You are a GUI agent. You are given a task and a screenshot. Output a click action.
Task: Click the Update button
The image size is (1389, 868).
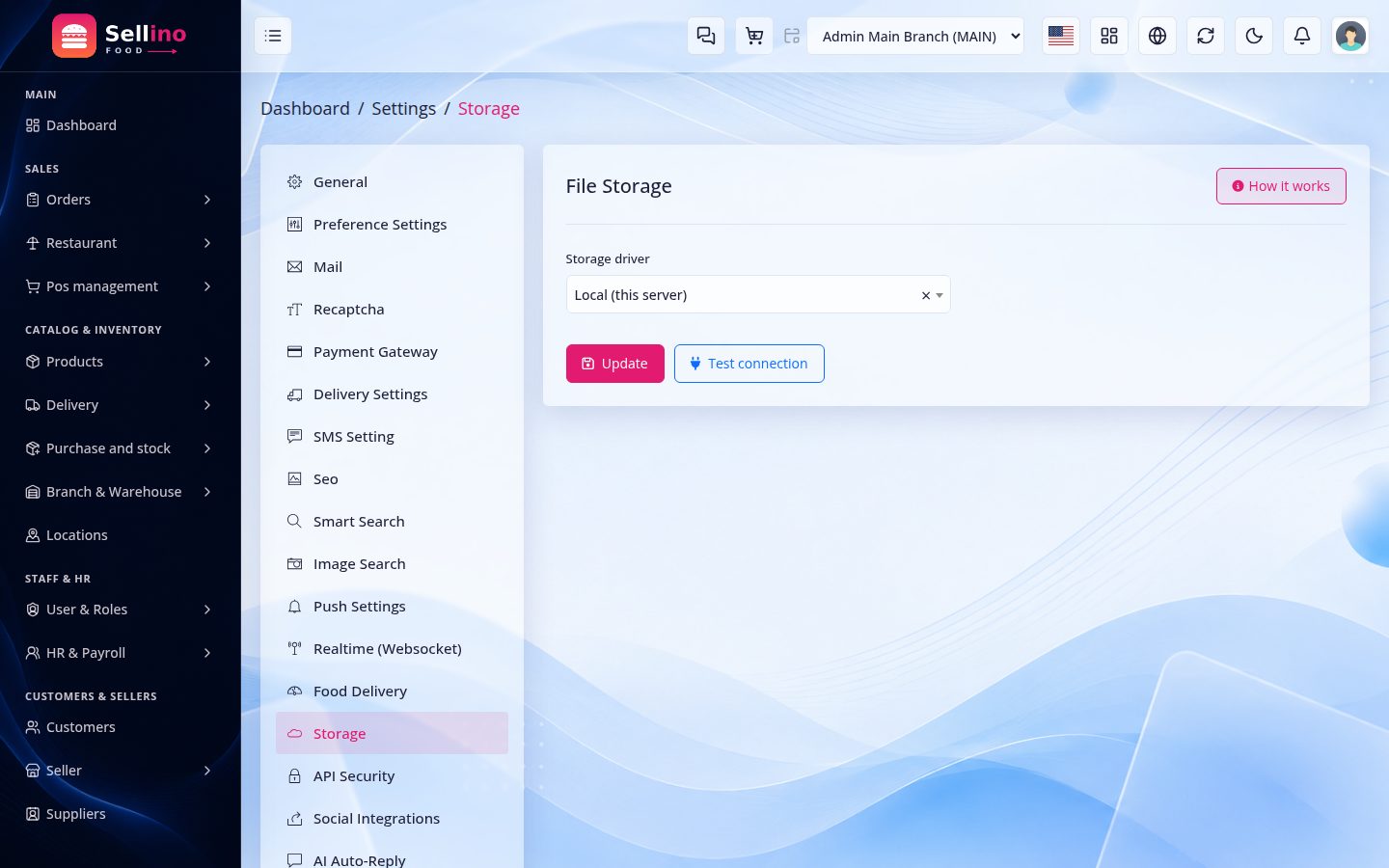coord(615,364)
